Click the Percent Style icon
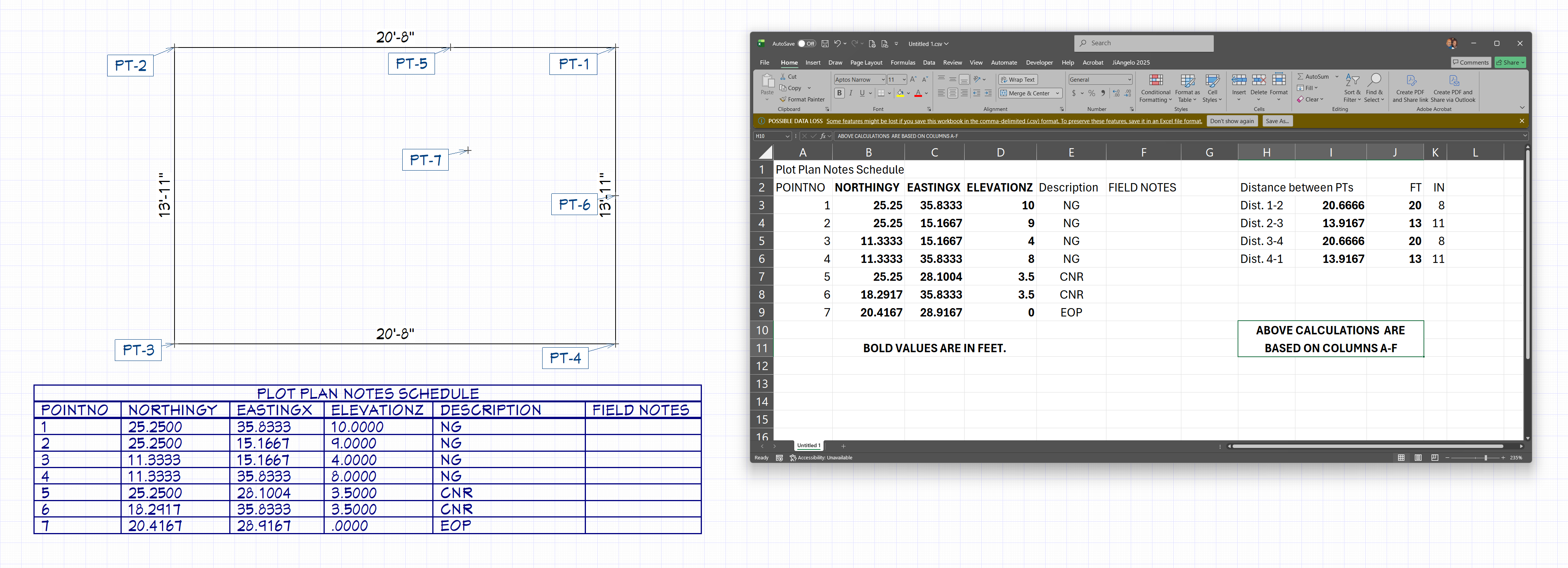This screenshot has width=1568, height=568. [x=1091, y=93]
